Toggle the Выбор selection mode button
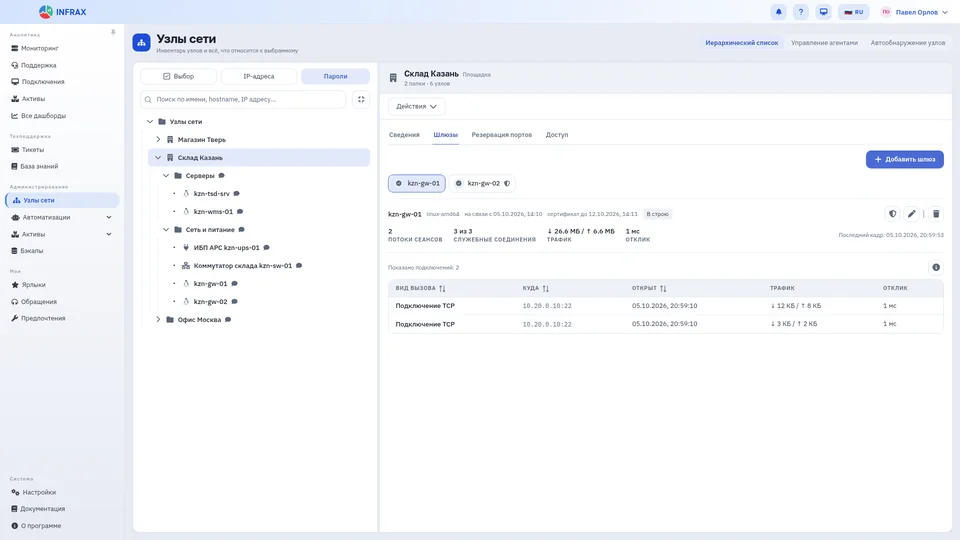 click(178, 77)
